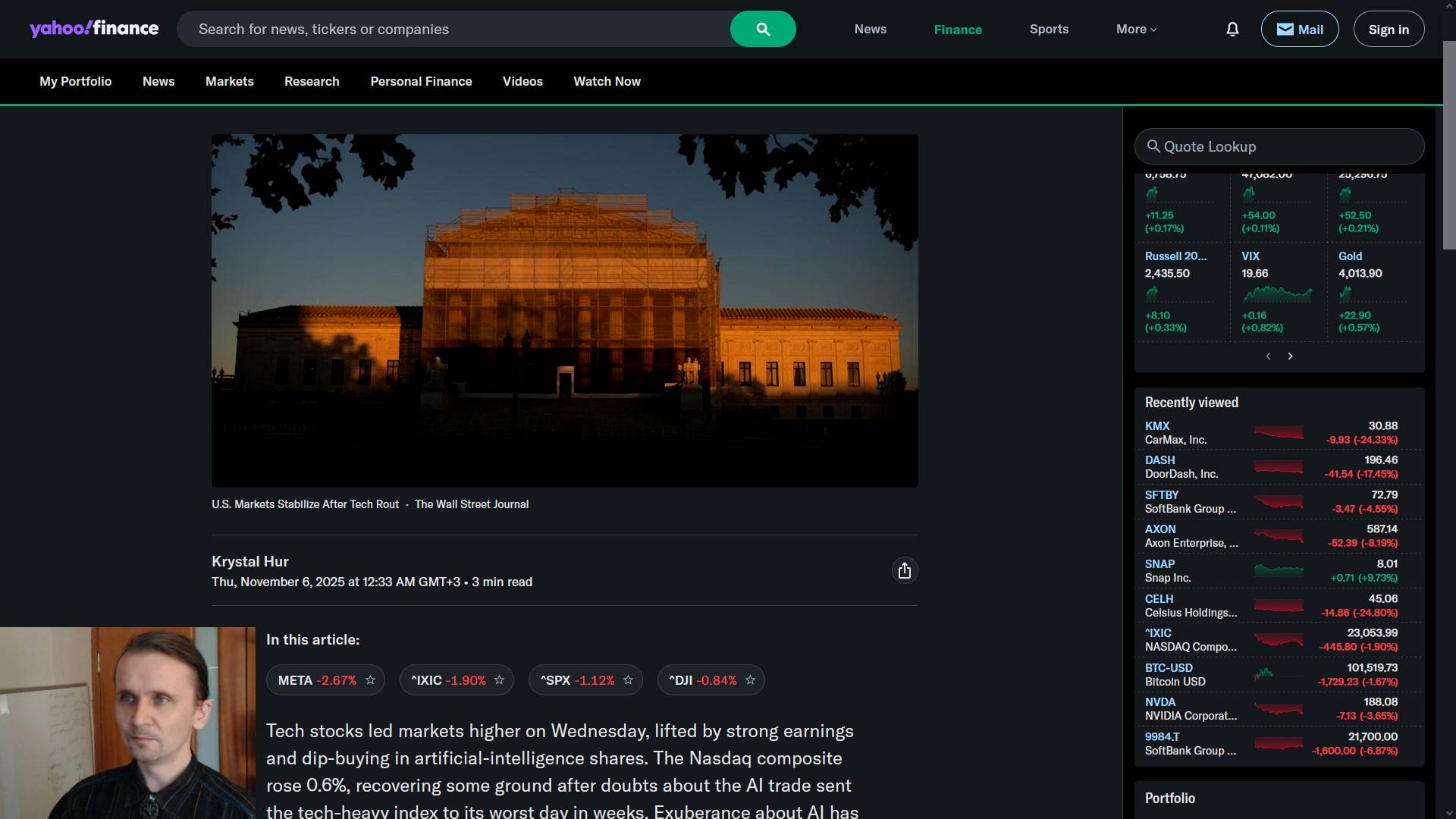Toggle the META watchlist star

click(x=370, y=680)
